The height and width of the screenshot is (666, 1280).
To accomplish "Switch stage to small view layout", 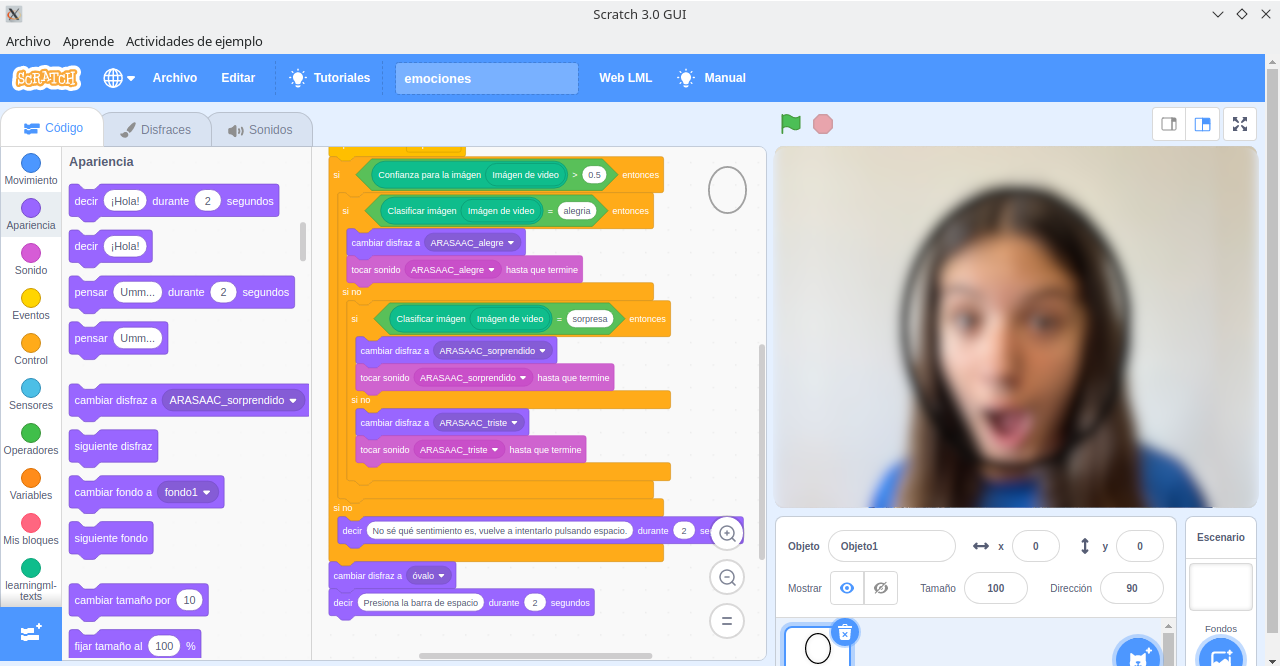I will coord(1169,123).
